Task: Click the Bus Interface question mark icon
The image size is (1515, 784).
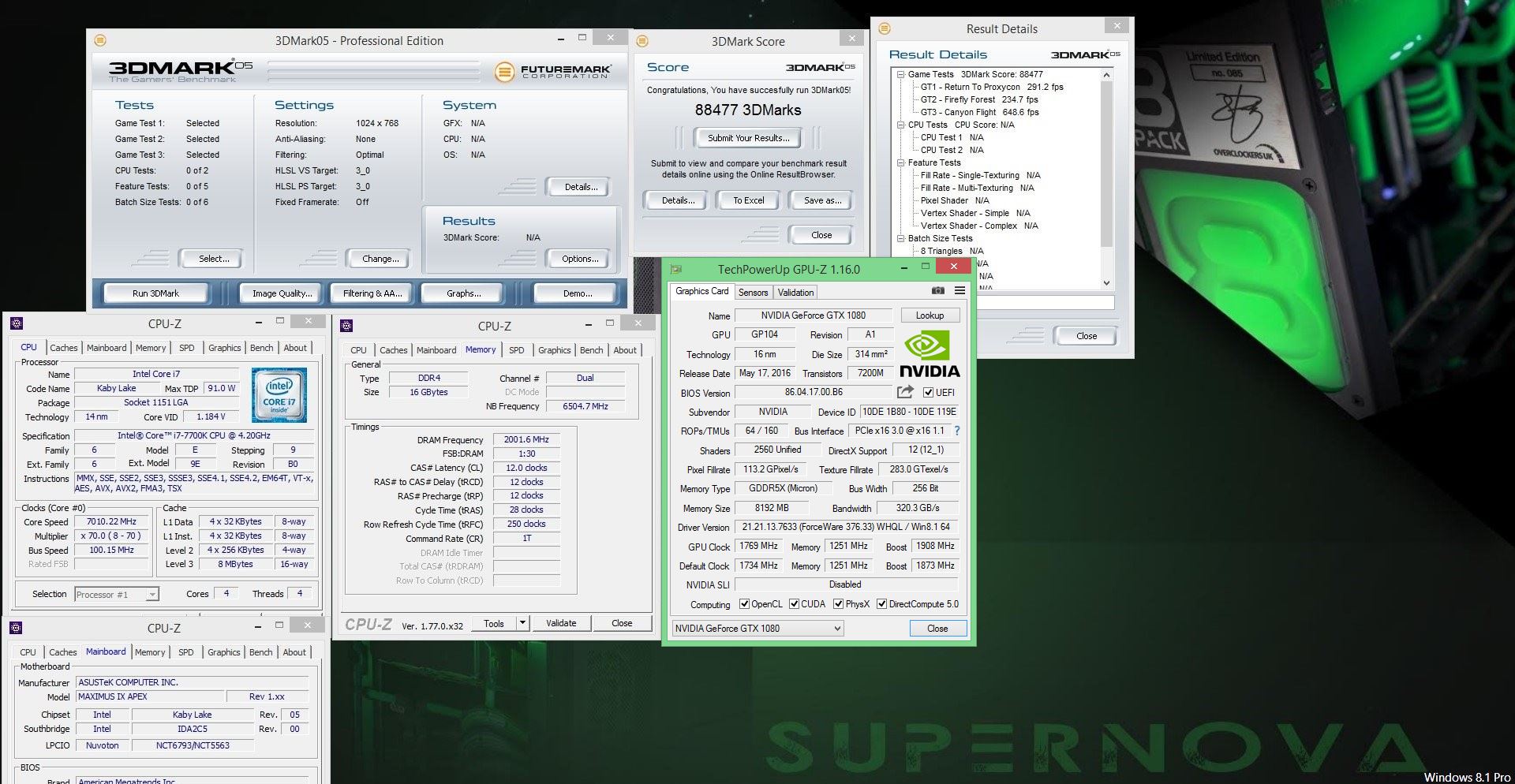Action: coord(957,431)
